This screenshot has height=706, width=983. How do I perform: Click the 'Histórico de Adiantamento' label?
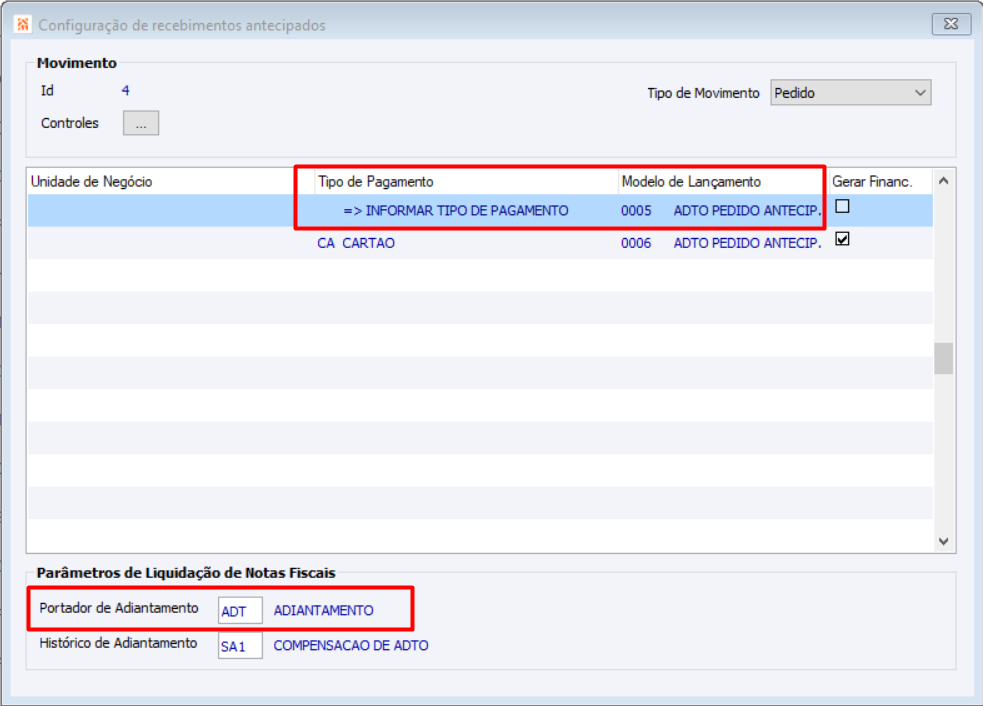[118, 643]
